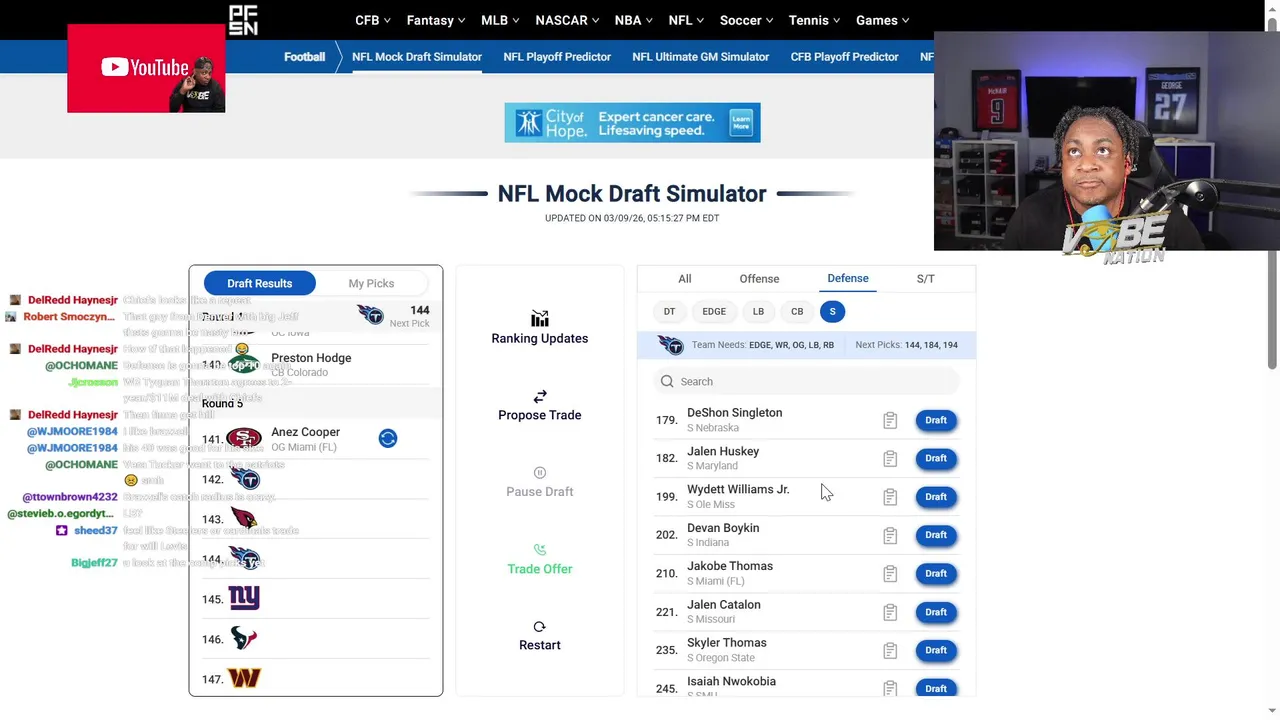Open notes clipboard for Wydett Williams Jr.
Image resolution: width=1280 pixels, height=720 pixels.
click(x=890, y=497)
